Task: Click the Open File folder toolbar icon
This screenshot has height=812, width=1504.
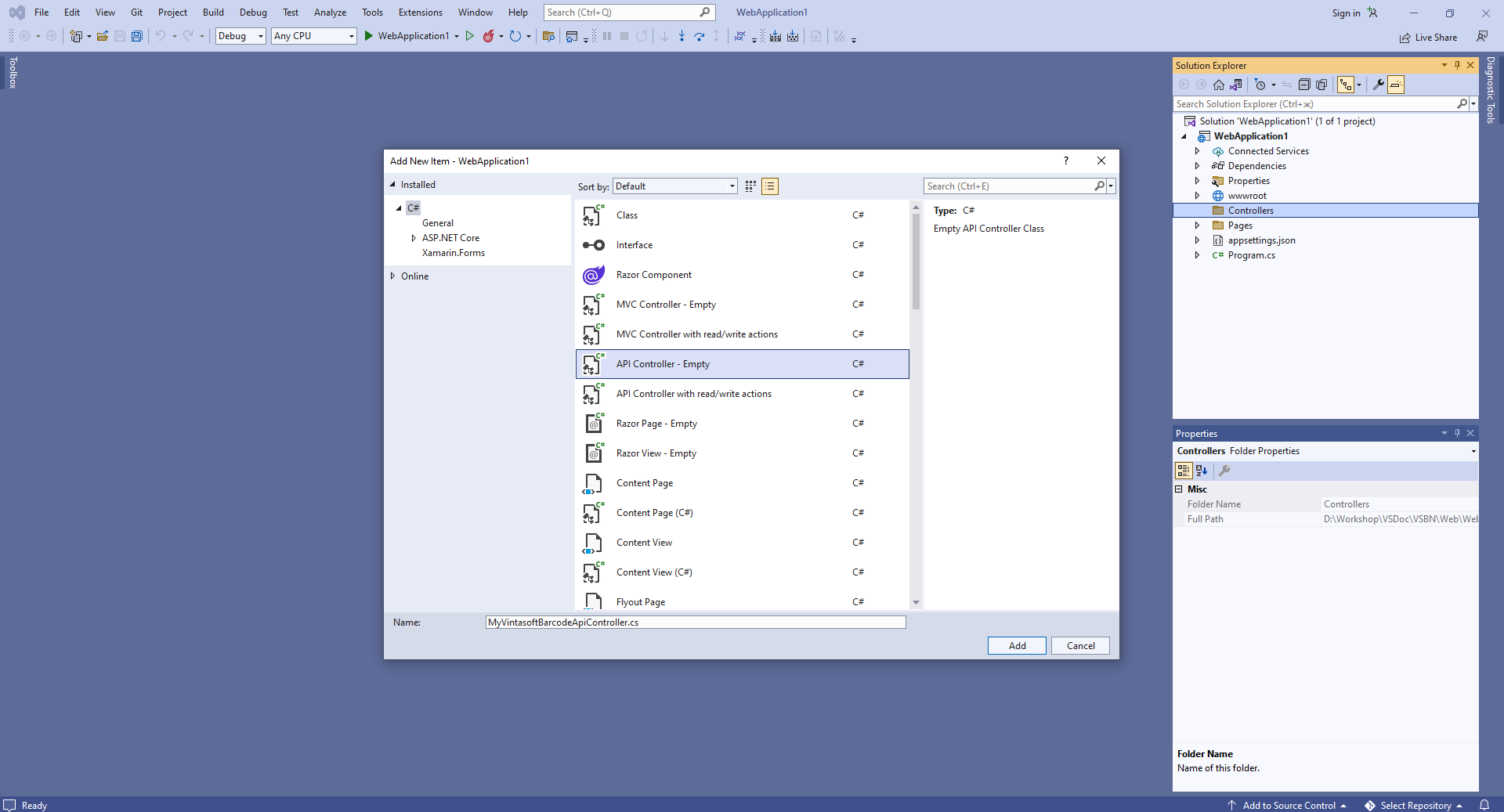Action: [x=103, y=36]
